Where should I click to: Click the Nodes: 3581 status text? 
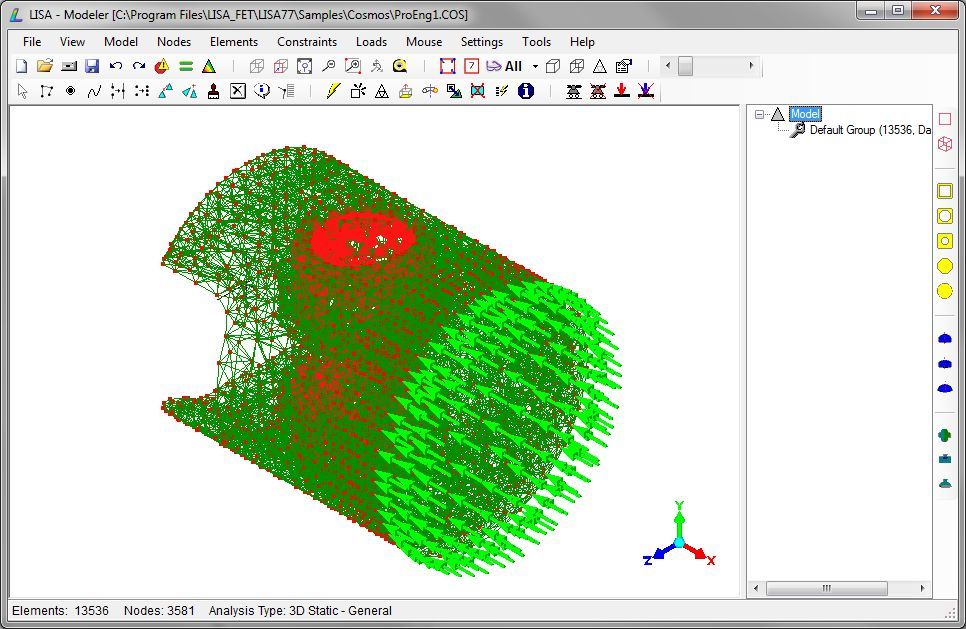[159, 611]
